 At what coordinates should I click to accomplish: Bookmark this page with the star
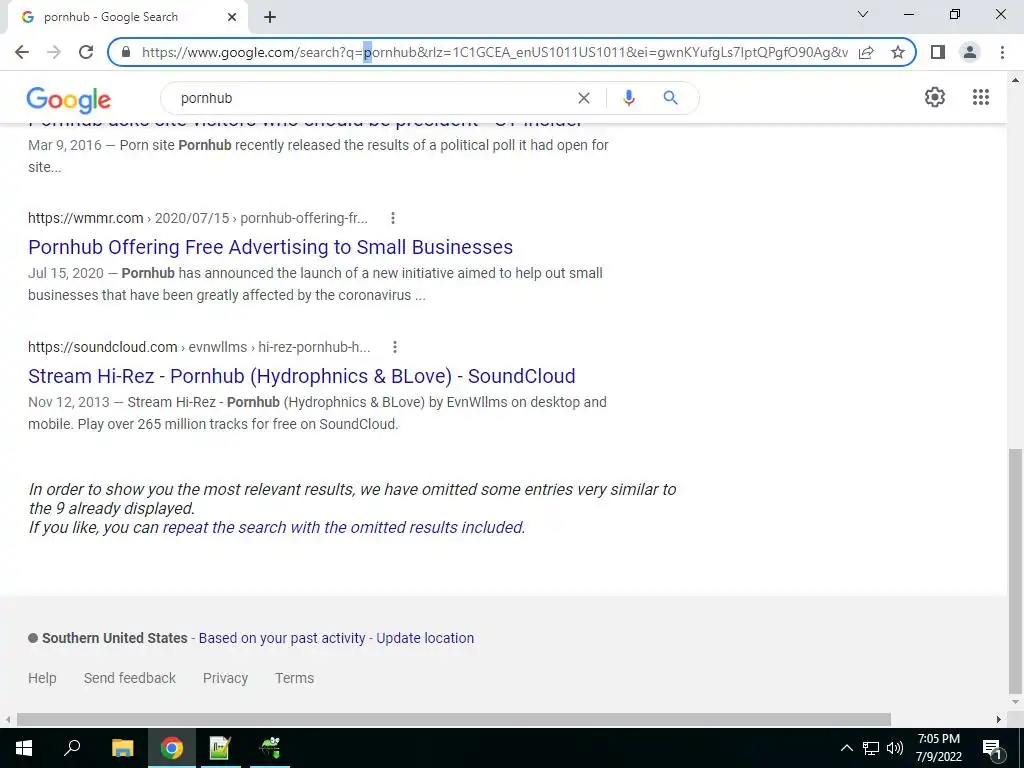click(x=898, y=52)
